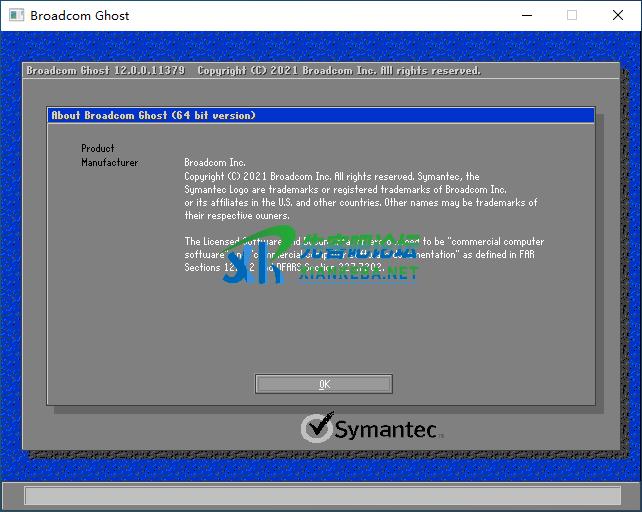Click the Symantec checkmark logo icon
642x512 pixels.
[317, 428]
